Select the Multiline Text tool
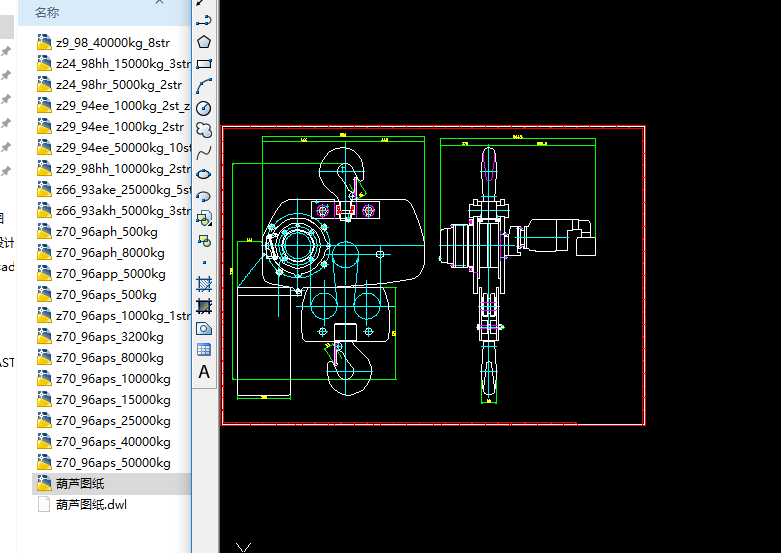 (x=204, y=372)
